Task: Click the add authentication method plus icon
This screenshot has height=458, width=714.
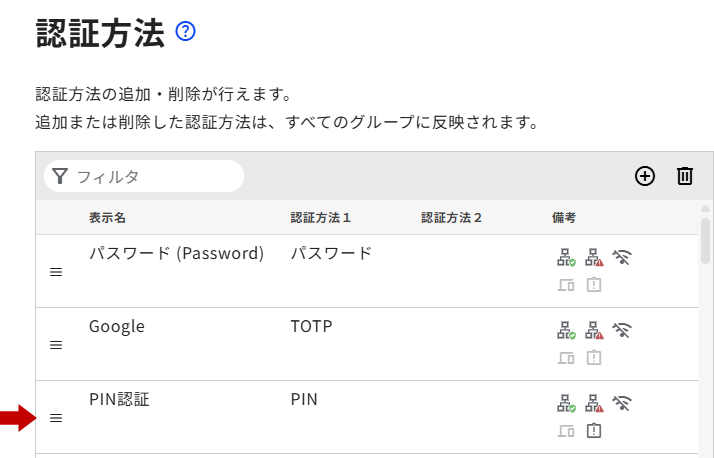Action: pyautogui.click(x=645, y=176)
